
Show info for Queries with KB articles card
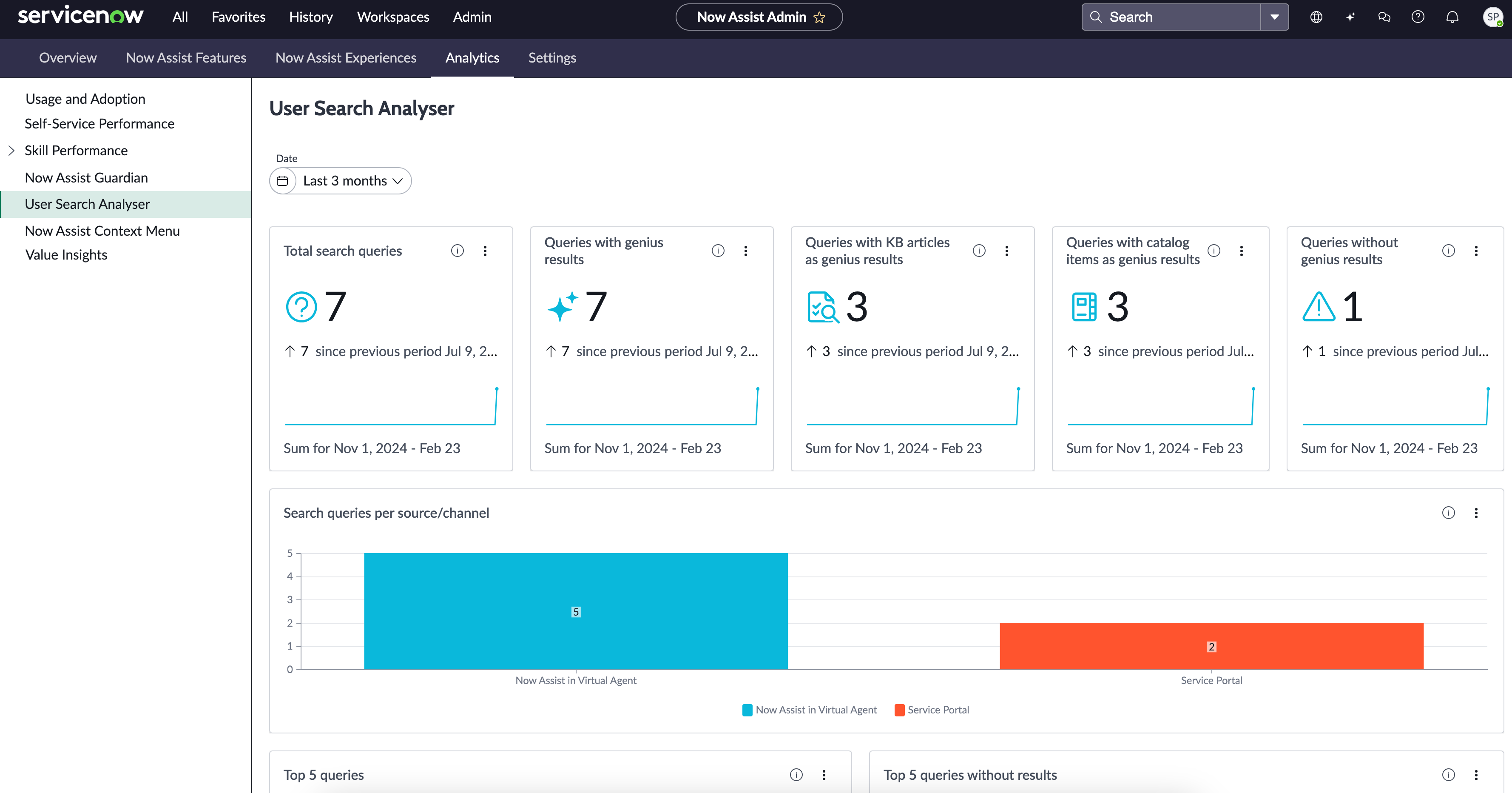point(979,251)
